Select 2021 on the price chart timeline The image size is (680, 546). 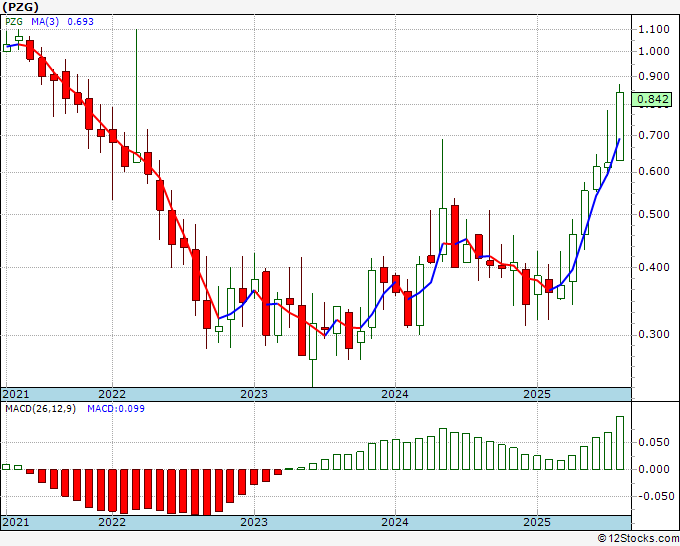coord(16,394)
